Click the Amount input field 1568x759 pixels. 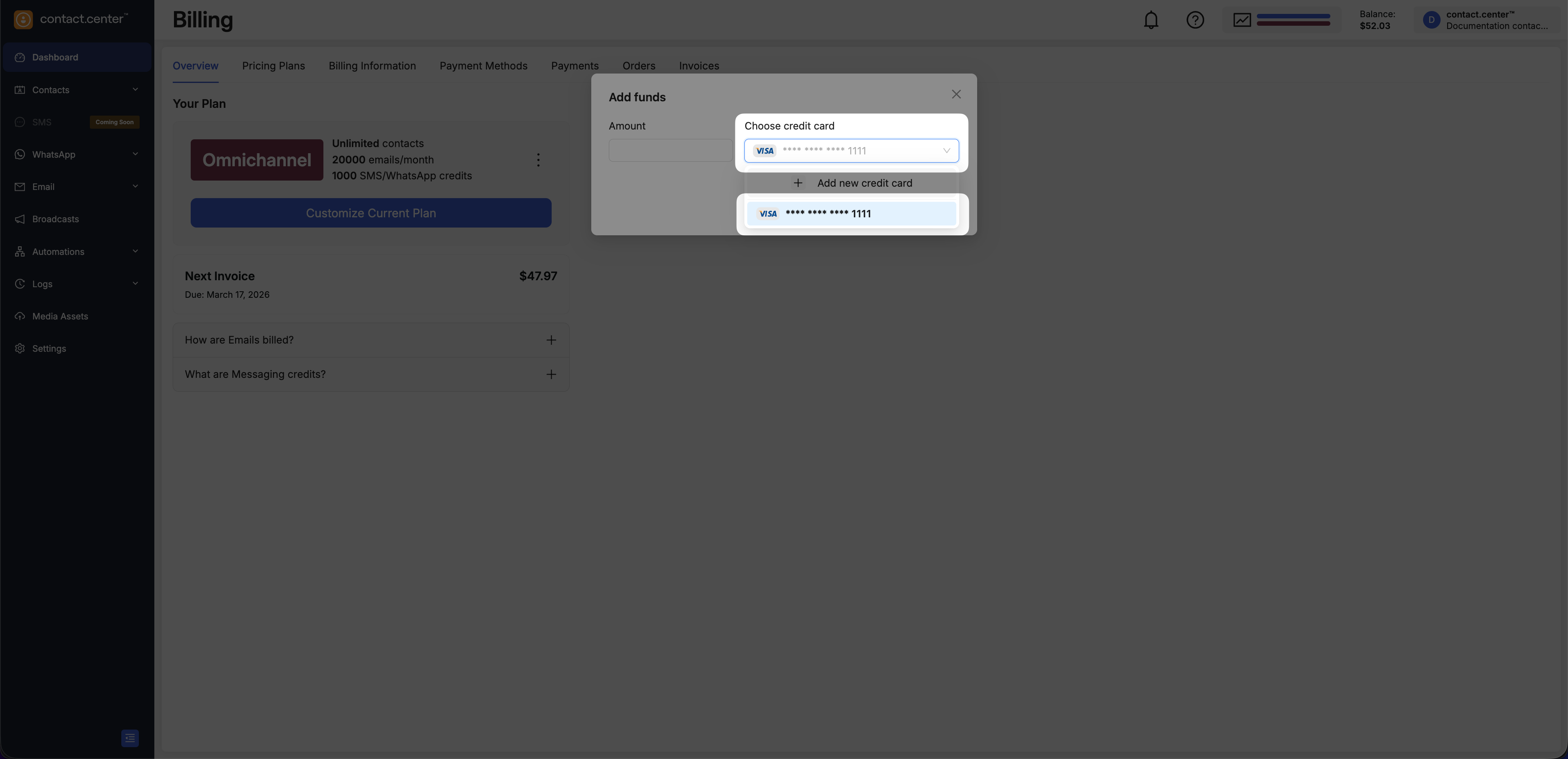point(670,150)
